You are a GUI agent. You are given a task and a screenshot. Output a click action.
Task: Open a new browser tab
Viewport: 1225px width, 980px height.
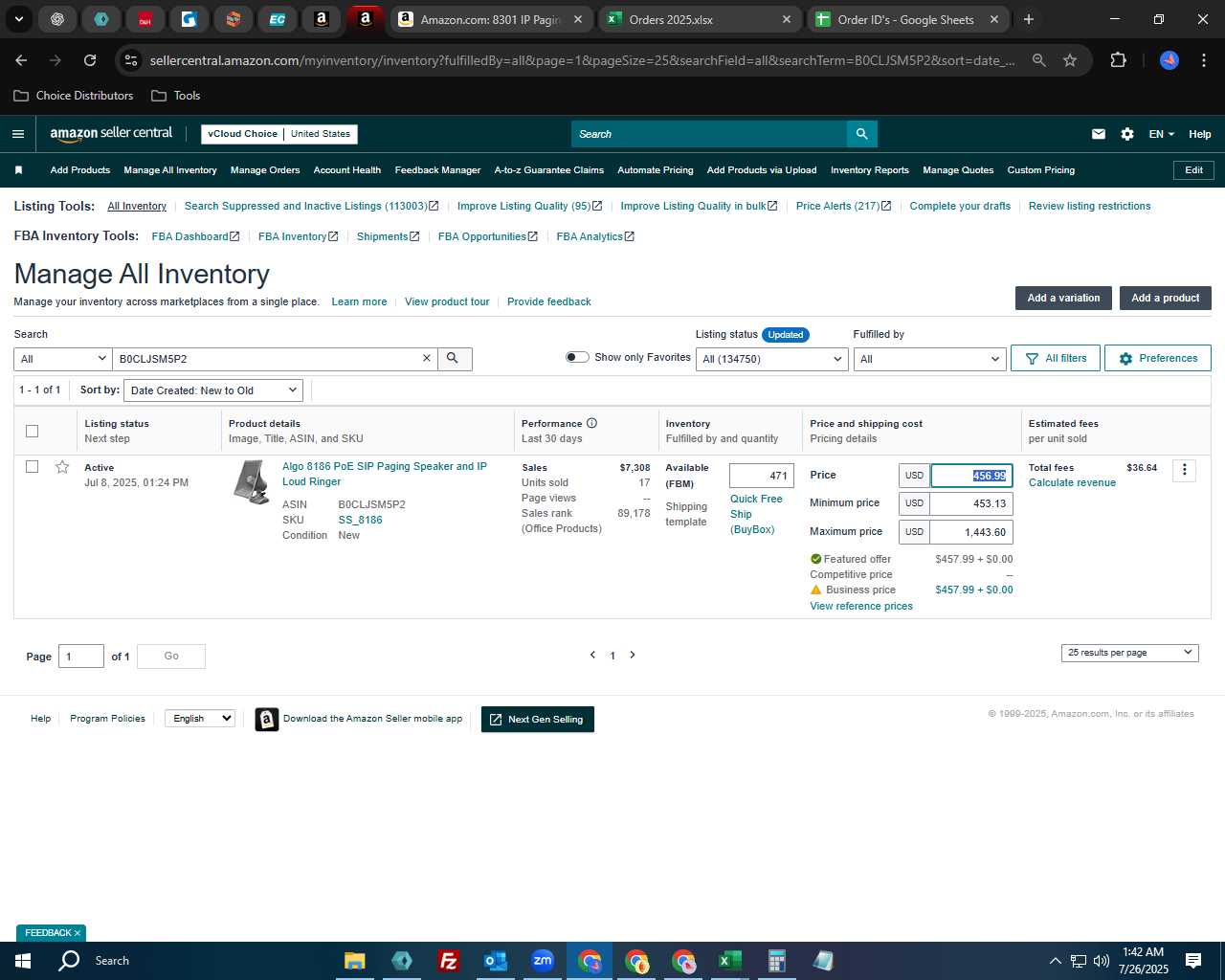pos(1029,19)
